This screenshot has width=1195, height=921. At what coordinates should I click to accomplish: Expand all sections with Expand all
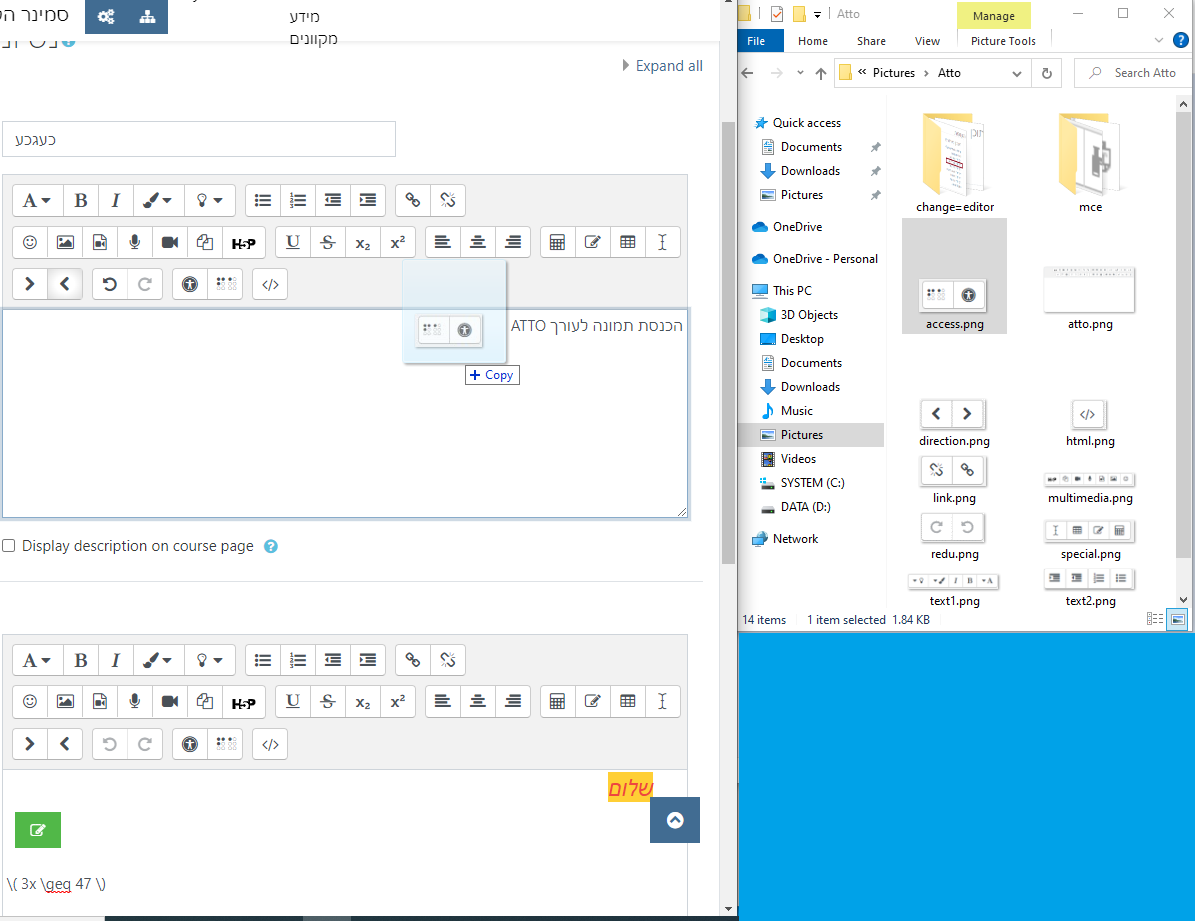(668, 66)
